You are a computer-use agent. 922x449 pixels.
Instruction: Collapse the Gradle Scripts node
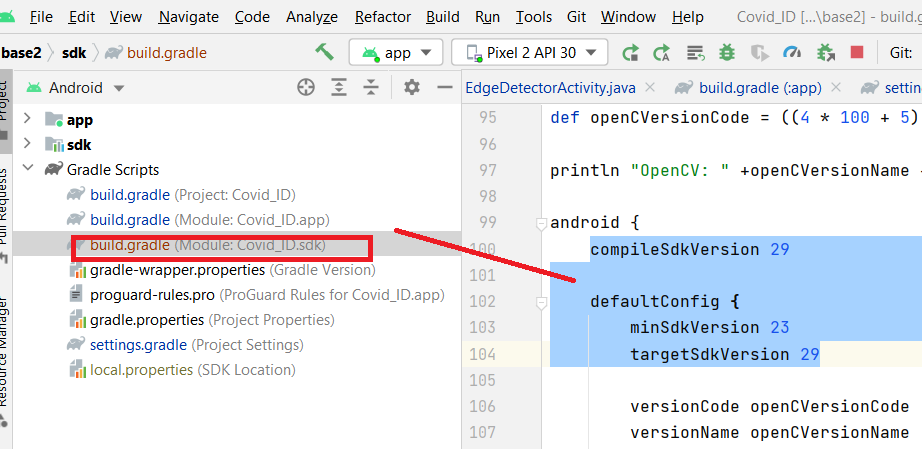[27, 170]
